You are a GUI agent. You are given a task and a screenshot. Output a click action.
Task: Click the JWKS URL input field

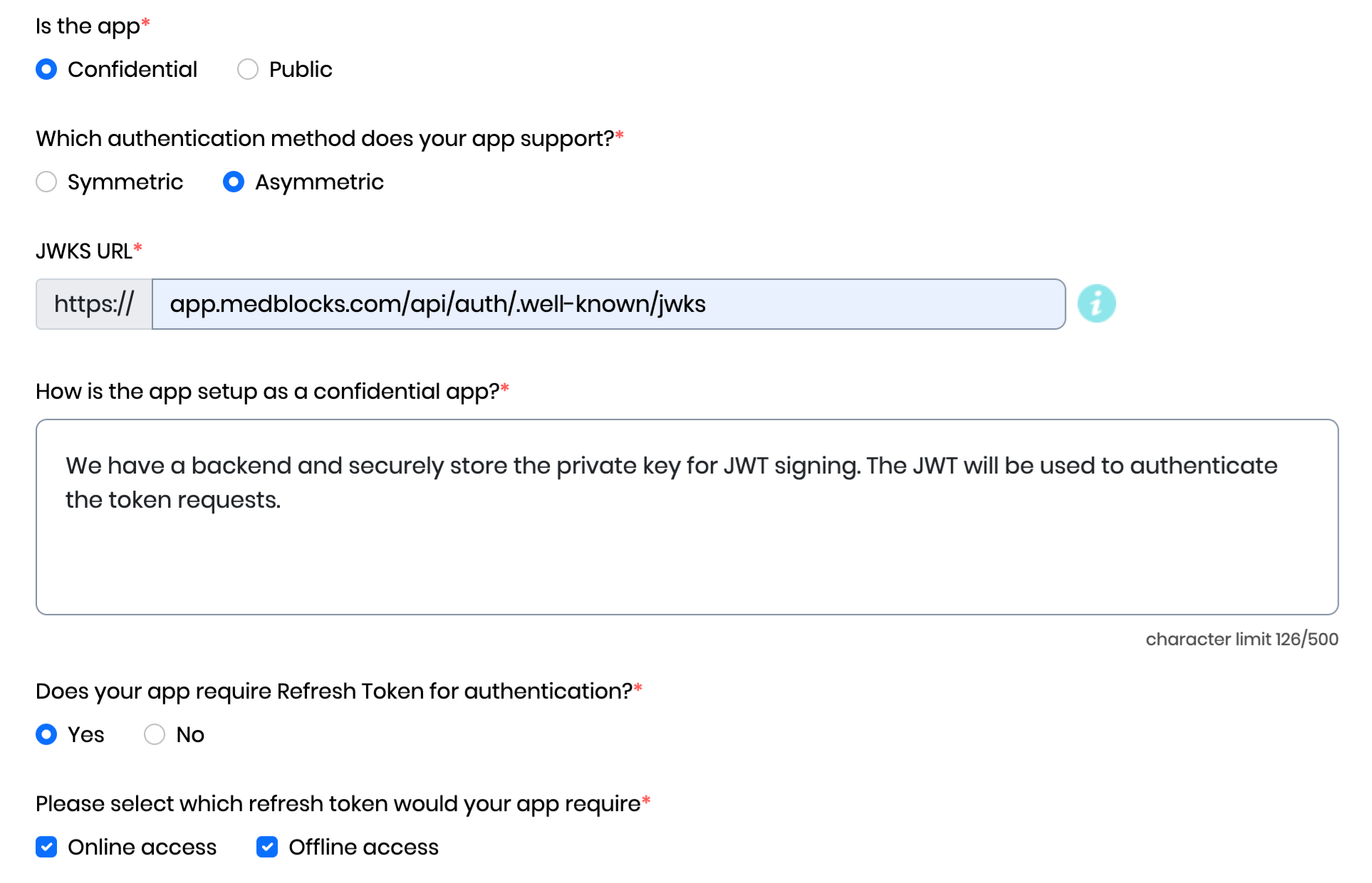[x=608, y=304]
